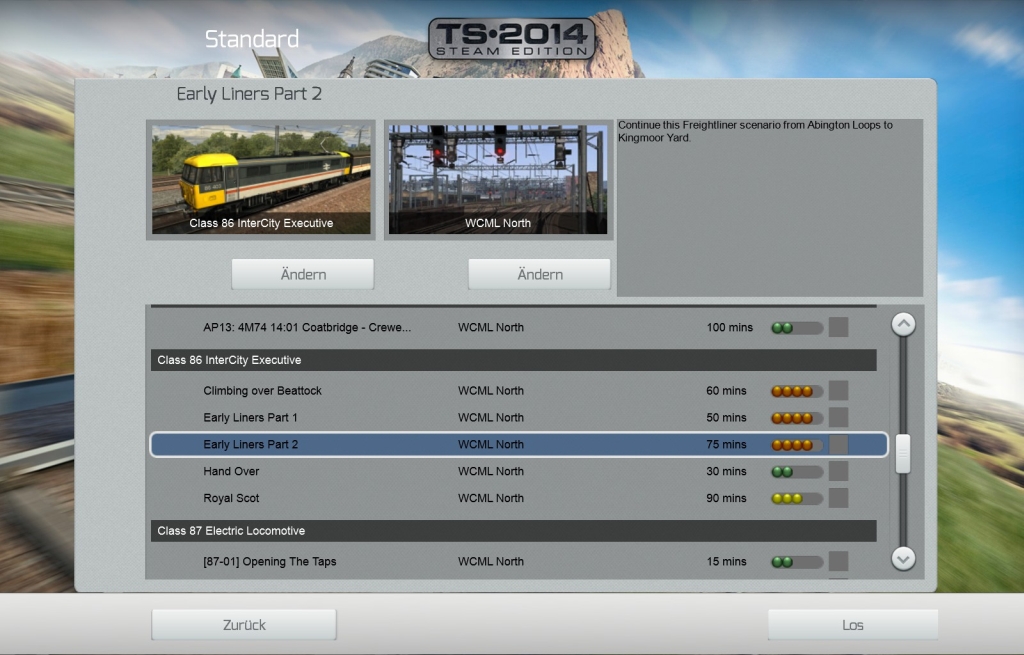1024x655 pixels.
Task: Click Ändern under the WCML North route
Action: coord(539,274)
